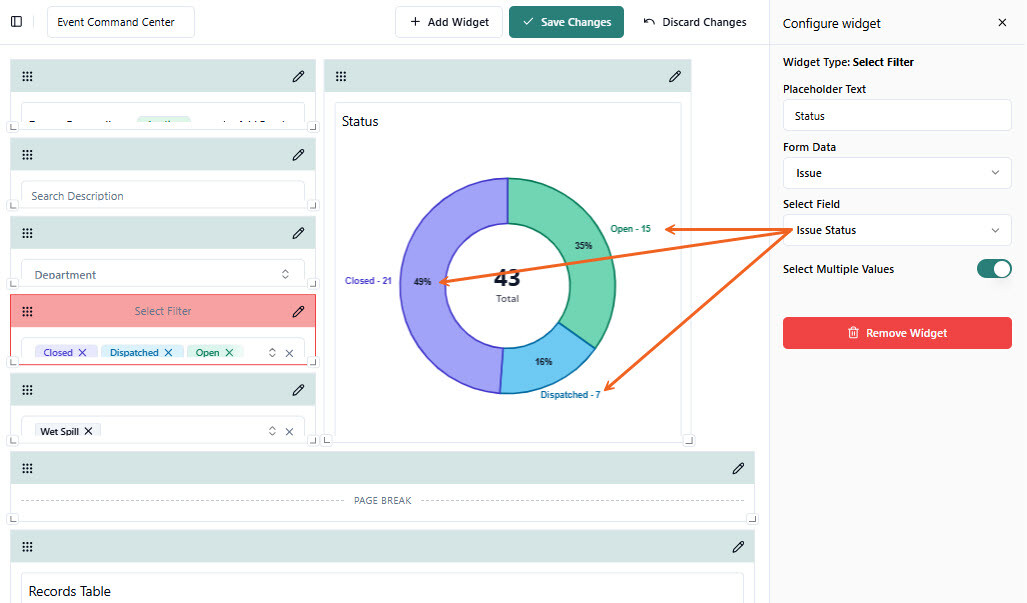
Task: Remove the Closed tag from filter
Action: coord(83,352)
